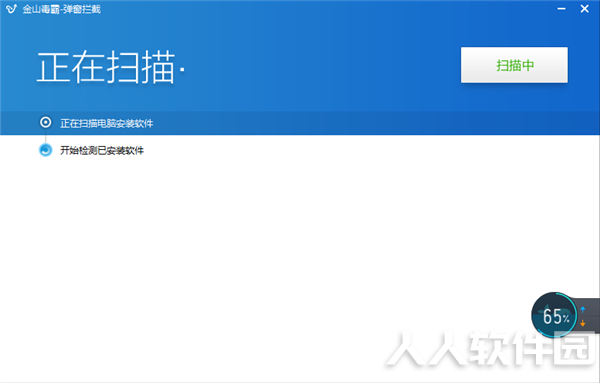
Task: Close the 金山毒霸 popup blocker window
Action: pyautogui.click(x=584, y=9)
